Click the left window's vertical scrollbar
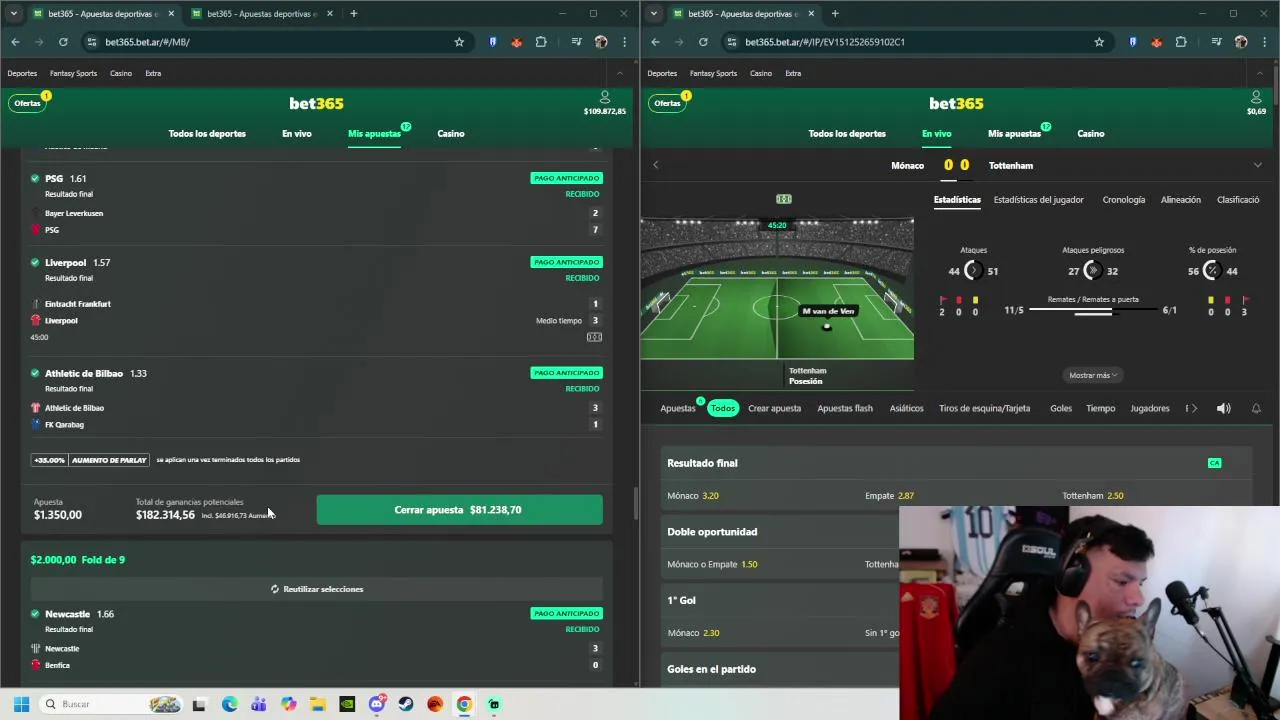This screenshot has width=1280, height=720. tap(636, 505)
